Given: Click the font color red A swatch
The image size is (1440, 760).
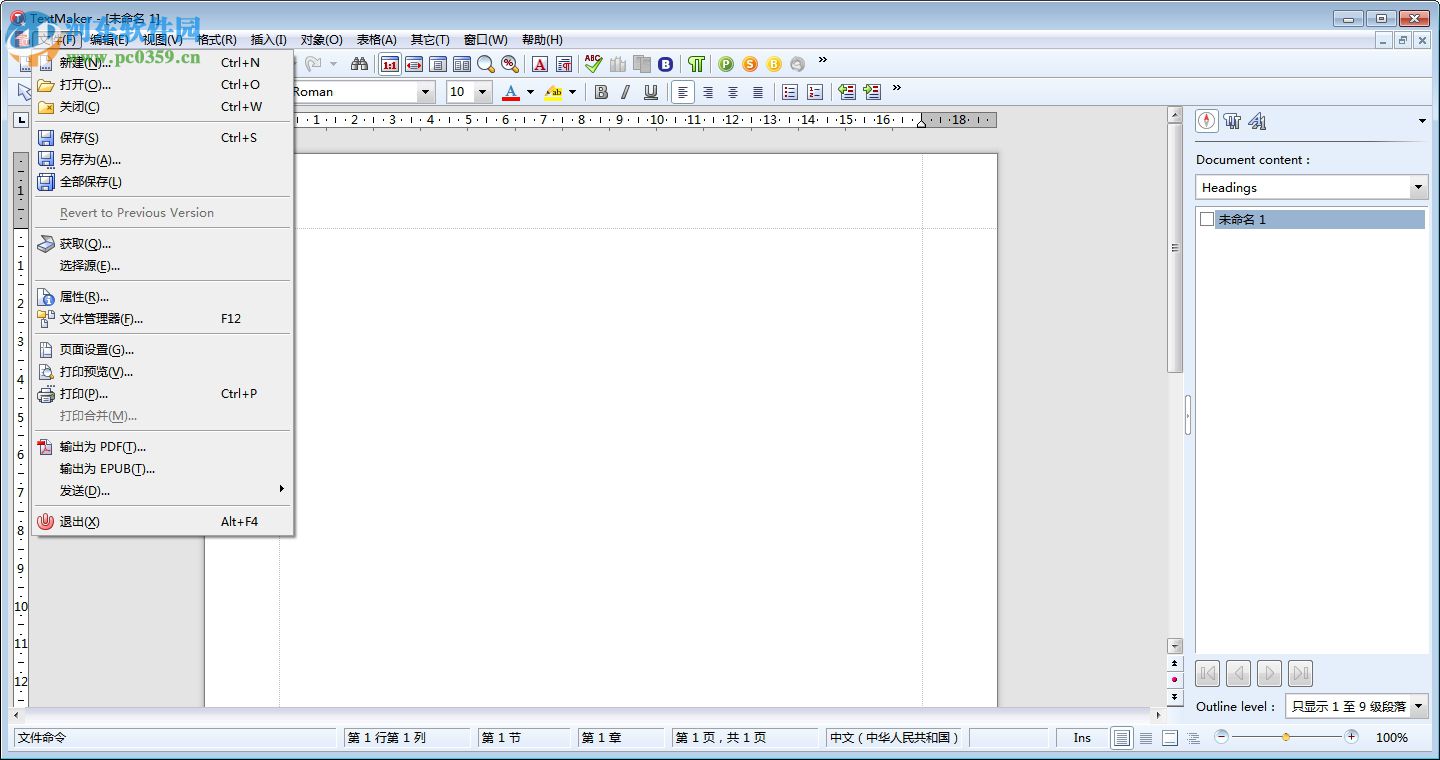Looking at the screenshot, I should click(510, 92).
